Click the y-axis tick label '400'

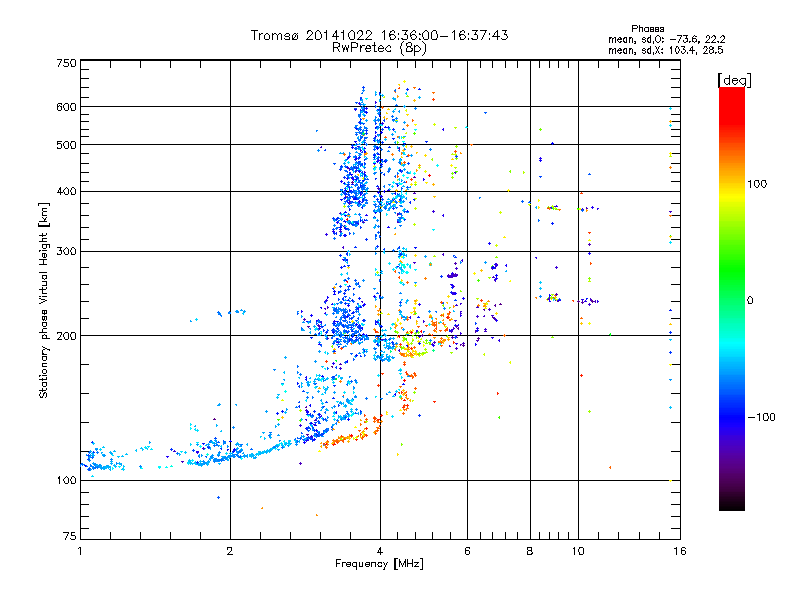click(x=66, y=191)
